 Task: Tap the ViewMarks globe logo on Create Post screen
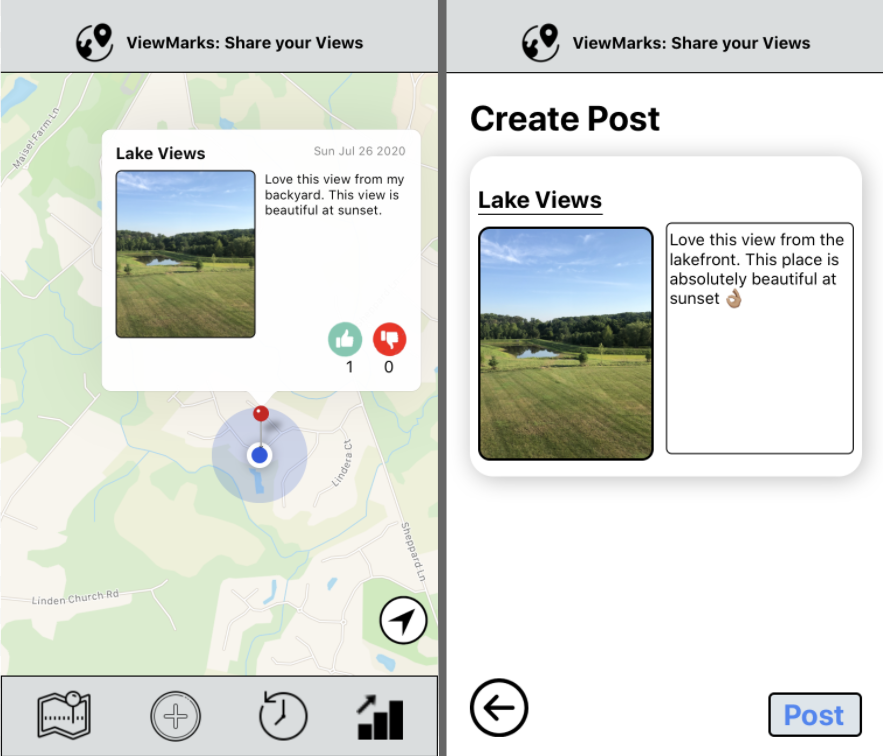541,42
